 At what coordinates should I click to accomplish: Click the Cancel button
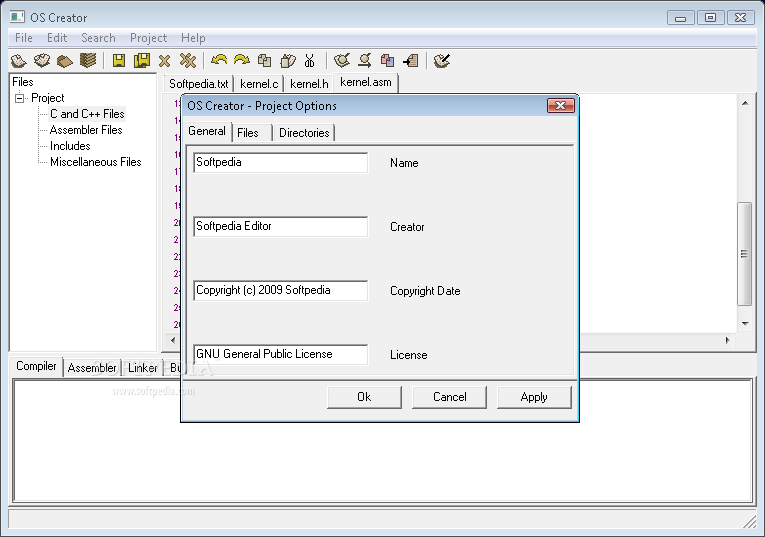pos(449,397)
